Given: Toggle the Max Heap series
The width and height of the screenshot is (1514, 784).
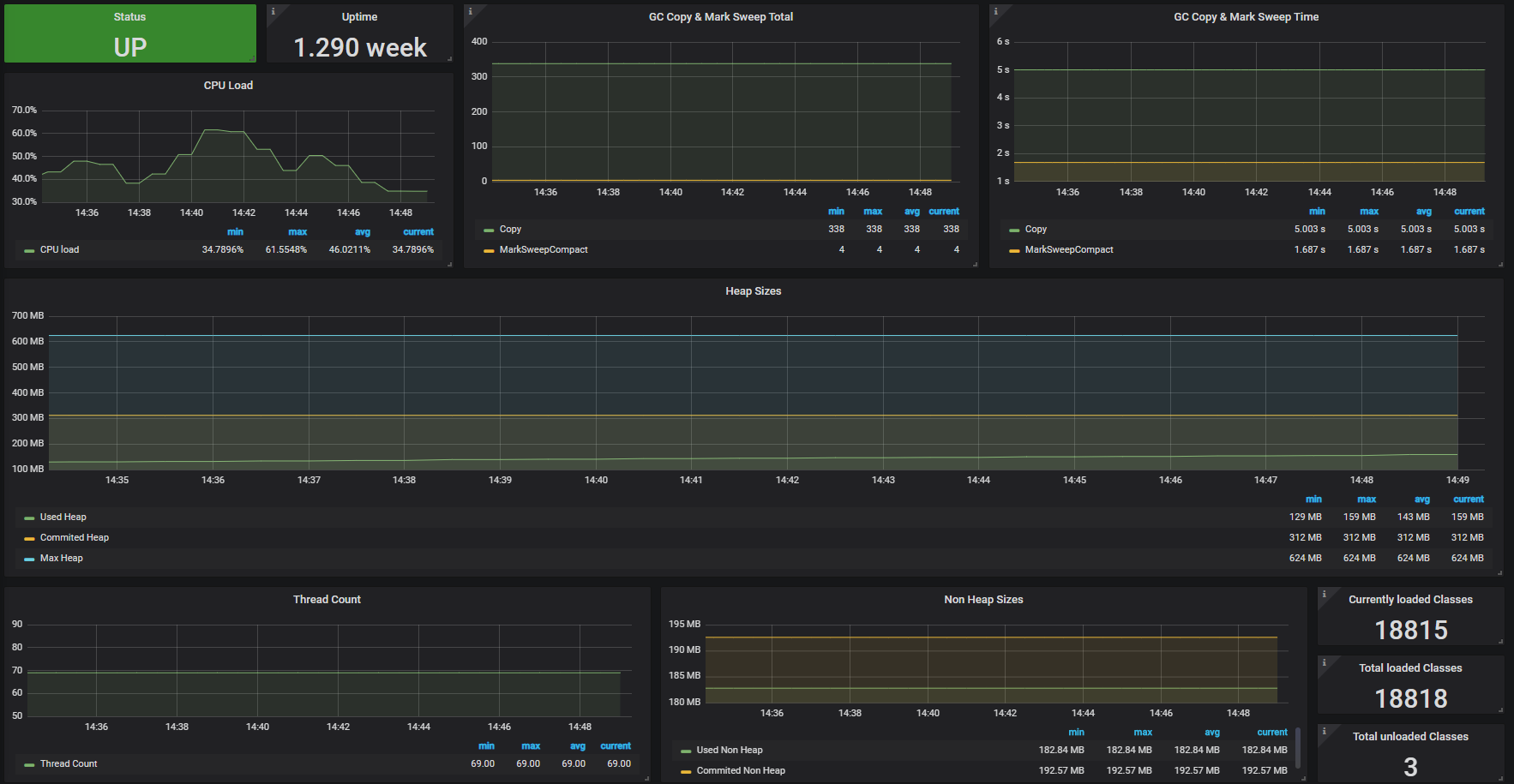Looking at the screenshot, I should (61, 559).
